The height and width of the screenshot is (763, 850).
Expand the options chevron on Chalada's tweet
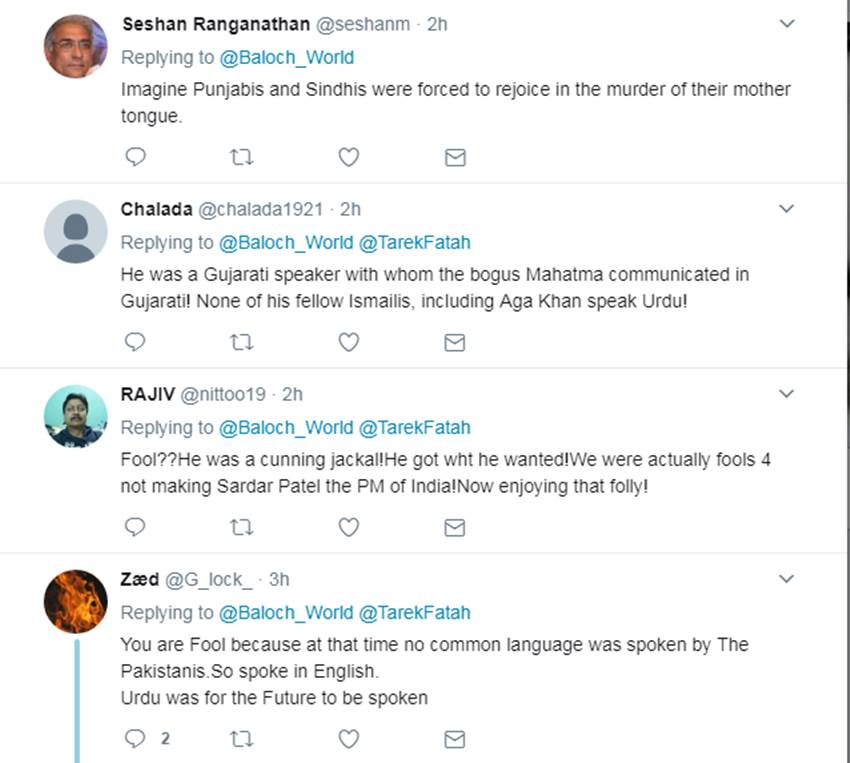pos(787,208)
